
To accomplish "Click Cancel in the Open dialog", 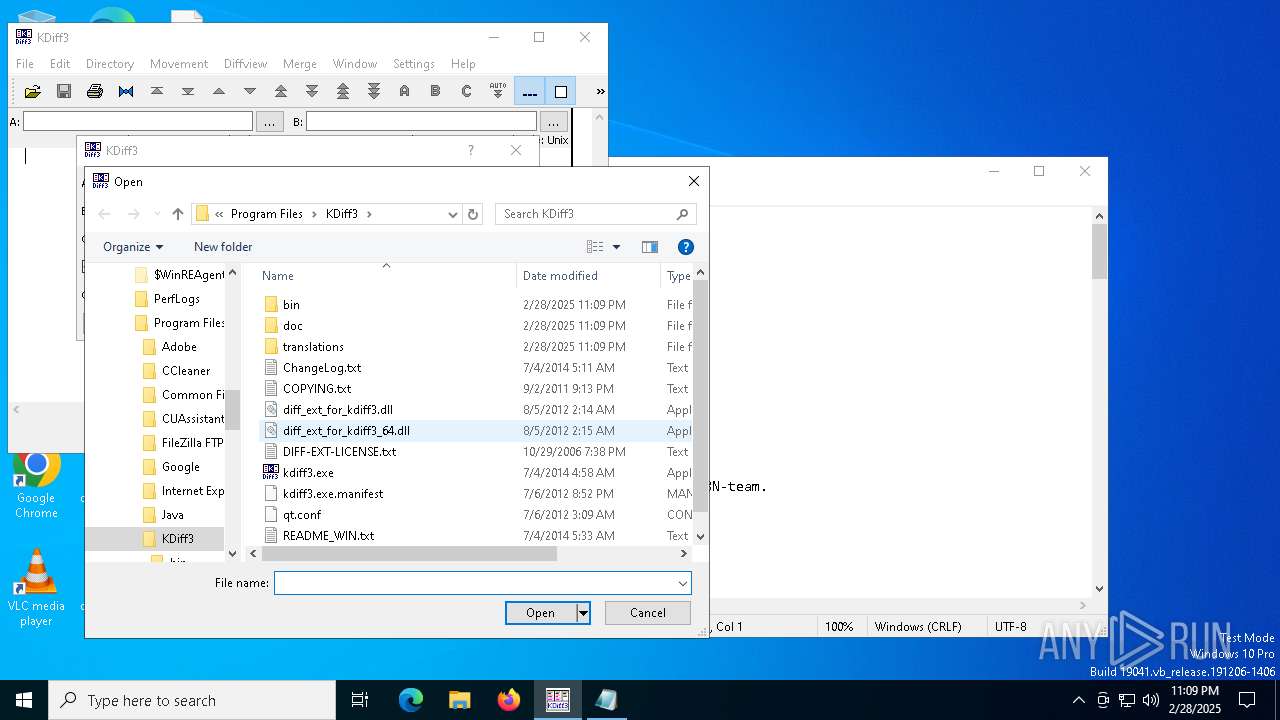I will (x=647, y=613).
